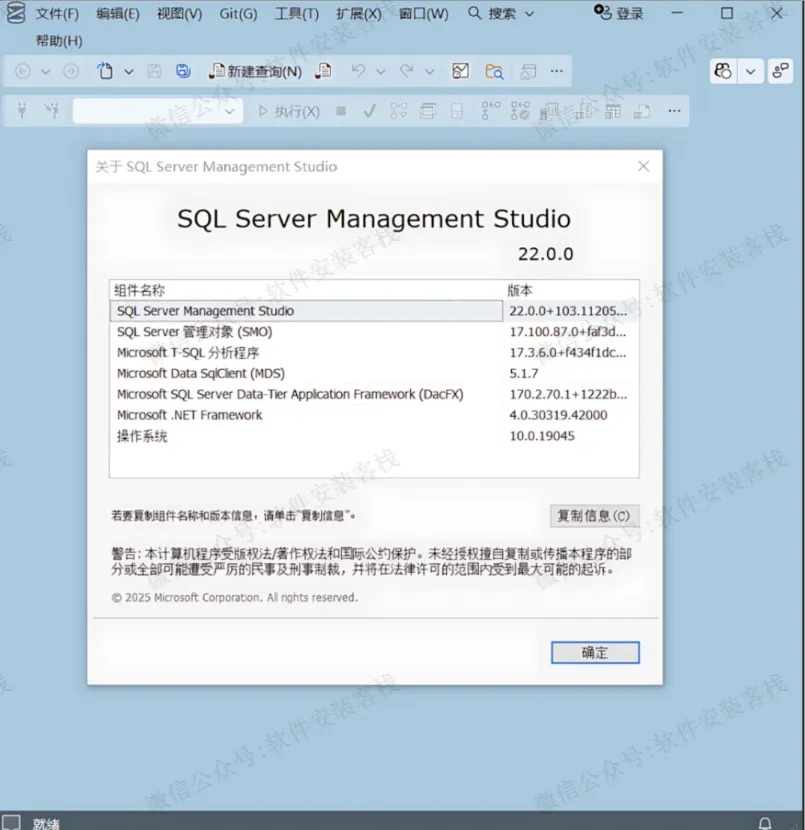This screenshot has width=805, height=830.
Task: Expand the Copilot dropdown arrow
Action: [750, 71]
